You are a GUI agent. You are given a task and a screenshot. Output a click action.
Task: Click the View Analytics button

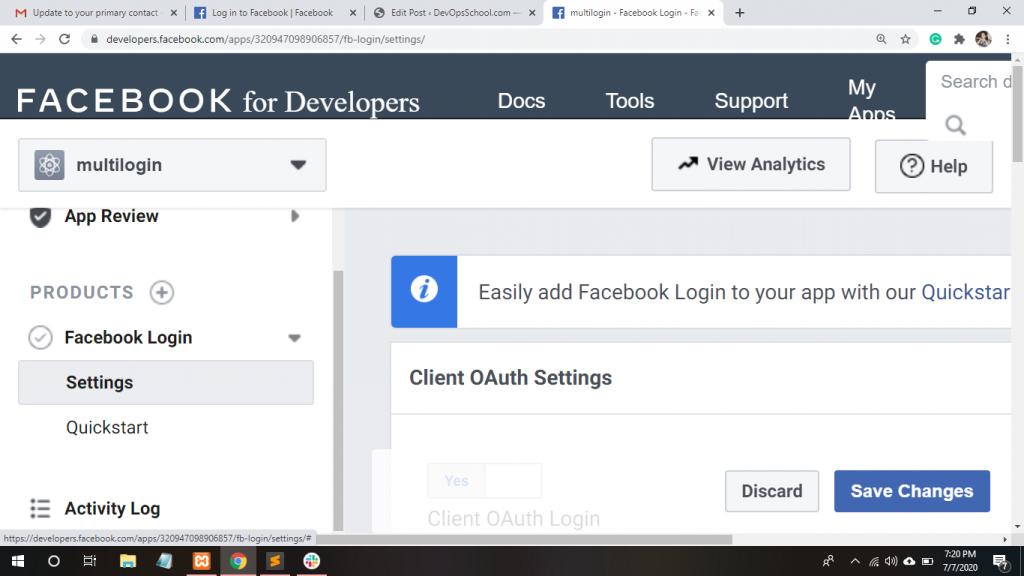(x=751, y=164)
